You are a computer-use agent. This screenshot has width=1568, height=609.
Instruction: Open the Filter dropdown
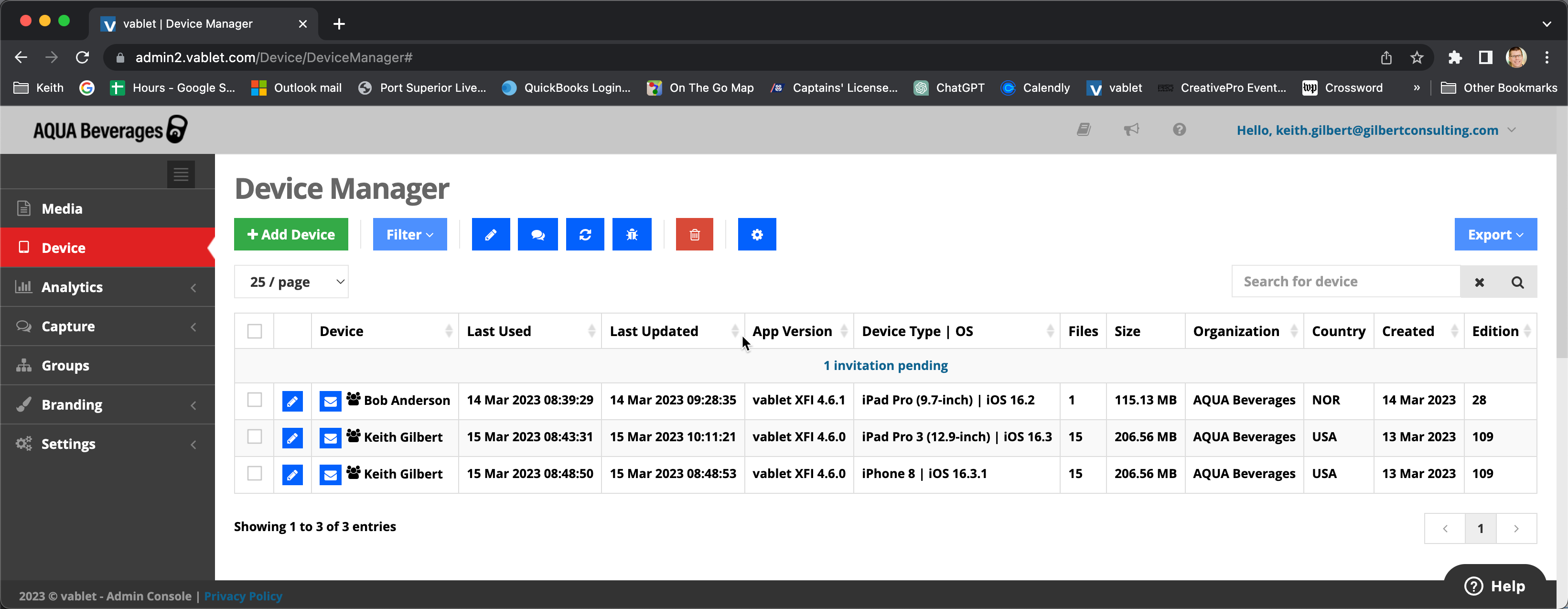pos(409,234)
